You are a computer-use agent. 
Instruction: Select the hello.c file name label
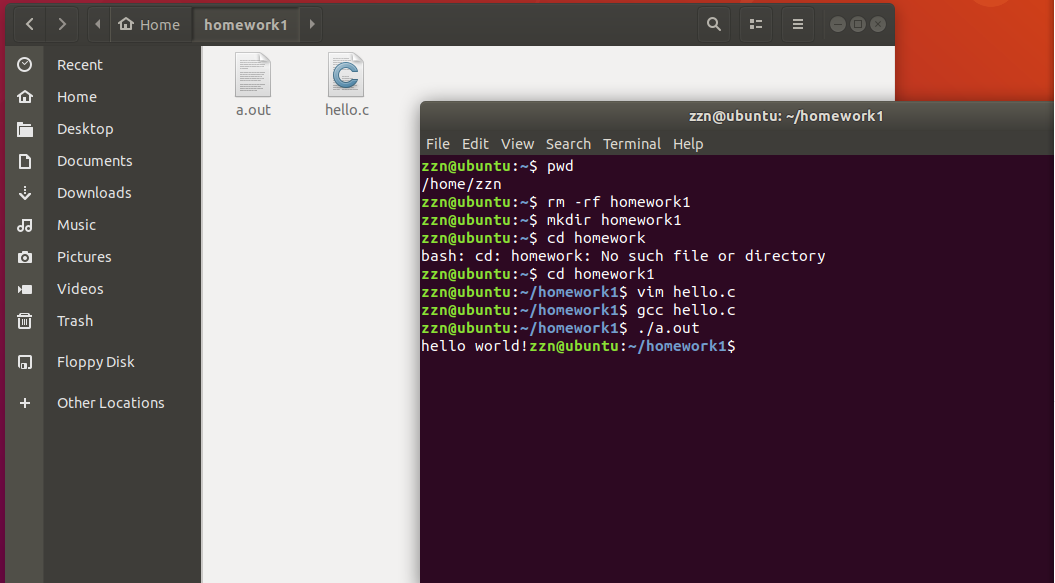click(347, 110)
